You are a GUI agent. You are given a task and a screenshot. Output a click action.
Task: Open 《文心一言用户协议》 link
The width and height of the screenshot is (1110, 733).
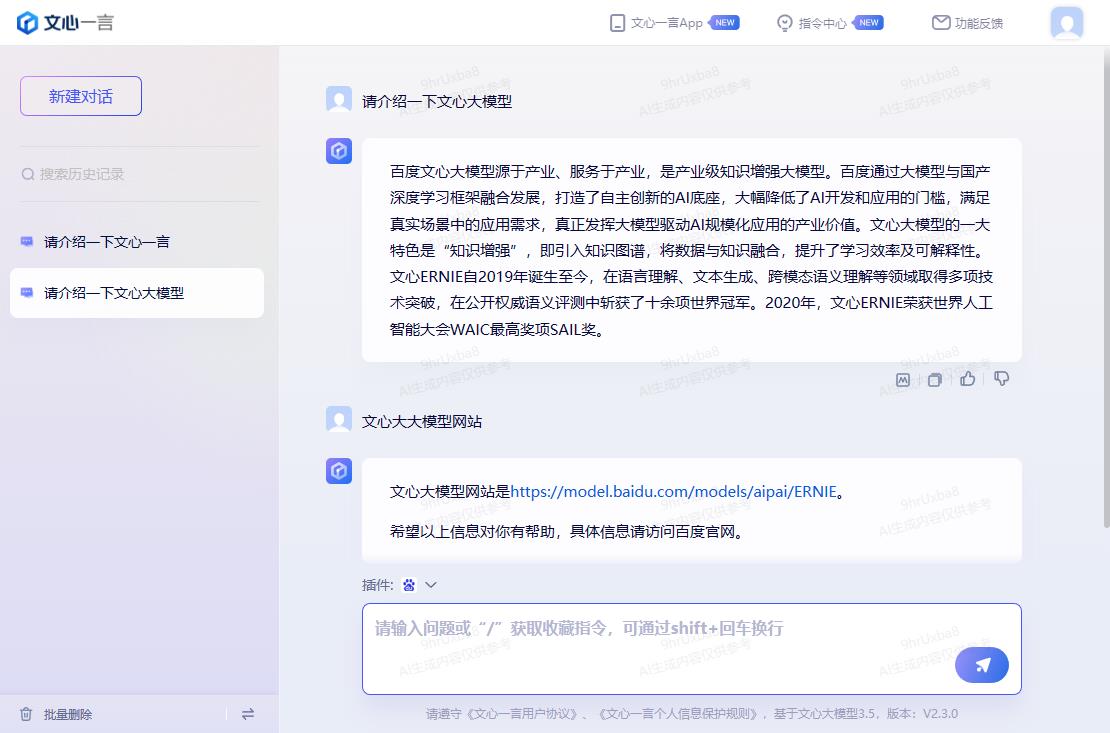coord(522,714)
